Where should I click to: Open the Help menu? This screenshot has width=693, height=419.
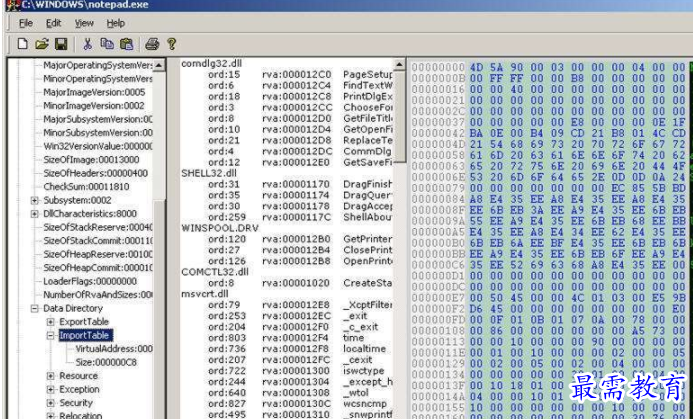pos(115,23)
